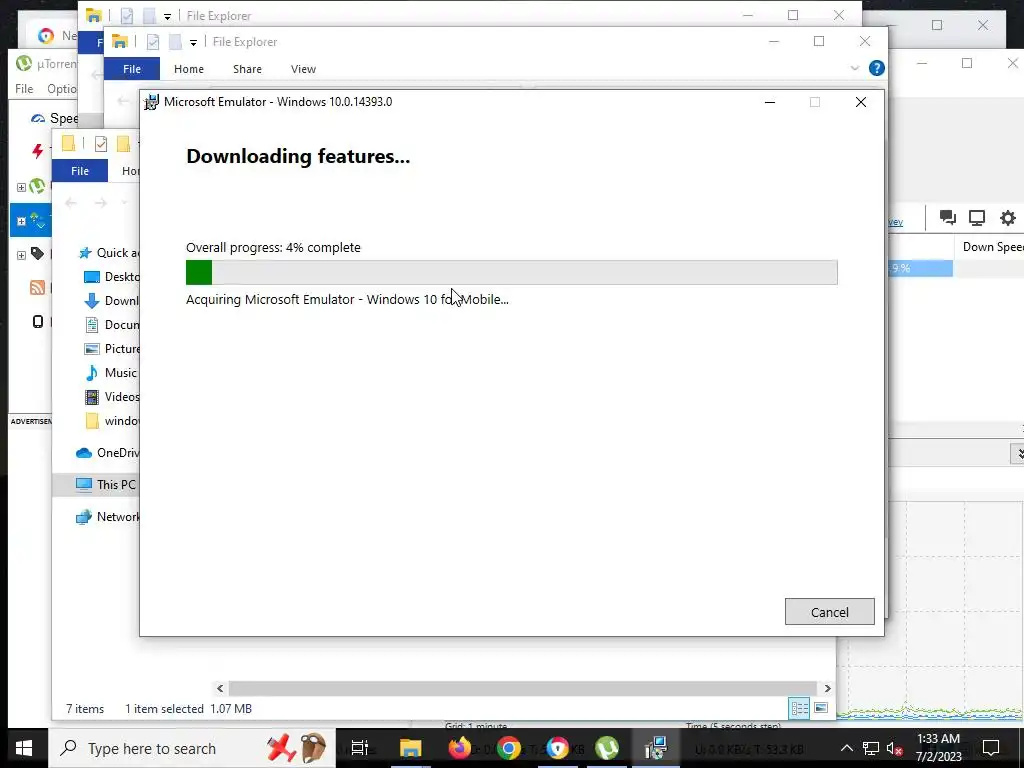Open the blue File tab in the front File Explorer window
The image size is (1024, 768).
(80, 170)
